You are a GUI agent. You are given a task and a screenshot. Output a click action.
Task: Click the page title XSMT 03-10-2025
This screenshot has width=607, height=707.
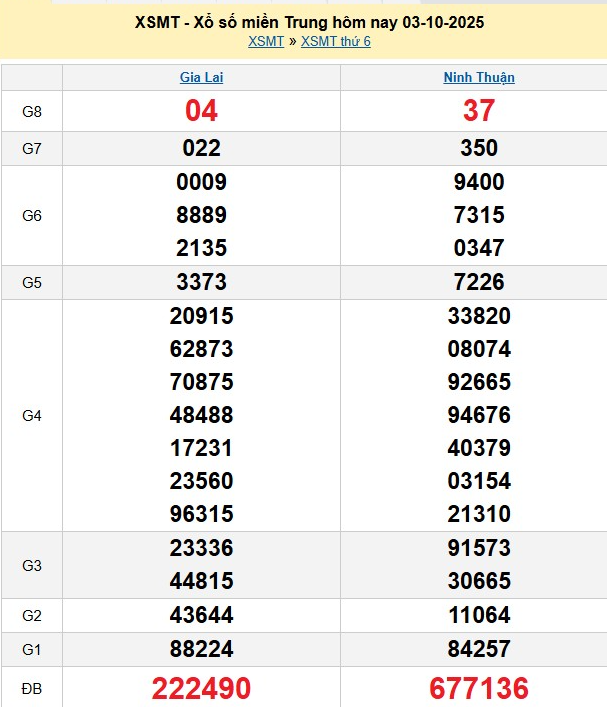point(309,22)
